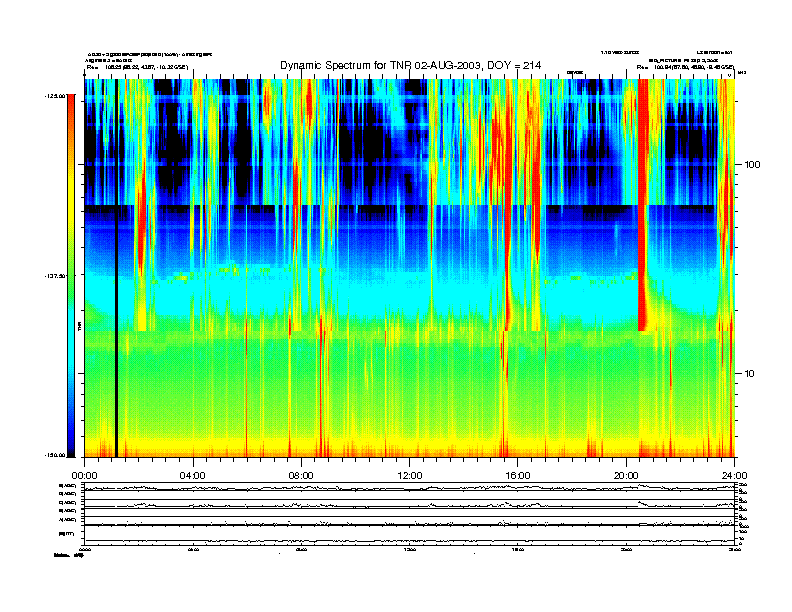Click the top line plot trace in the lower panel
The image size is (792, 612).
click(x=409, y=488)
